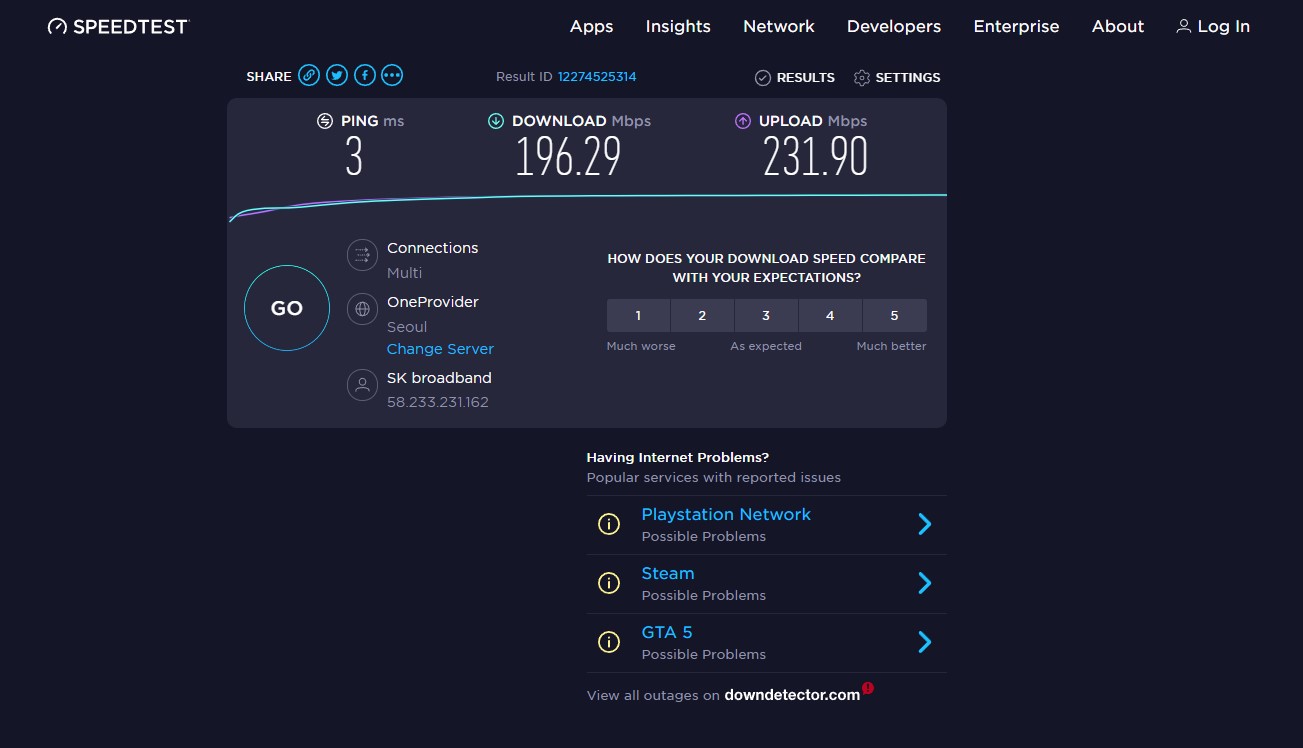Open the About menu
Image resolution: width=1303 pixels, height=748 pixels.
pyautogui.click(x=1118, y=27)
